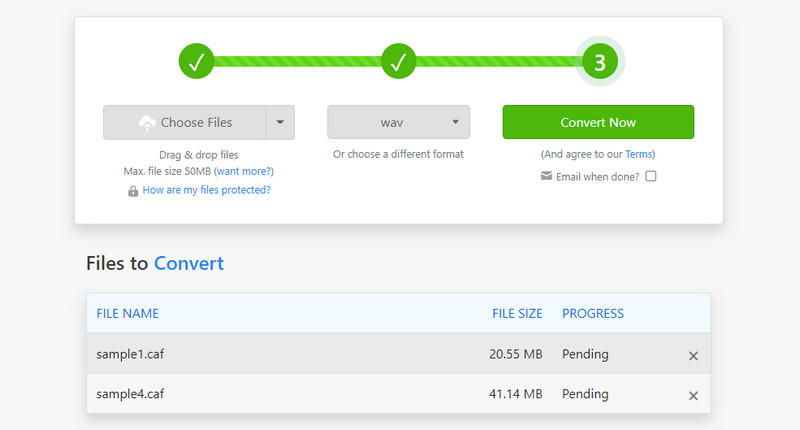The height and width of the screenshot is (430, 800).
Task: Open How are my files protected? link
Action: (206, 190)
